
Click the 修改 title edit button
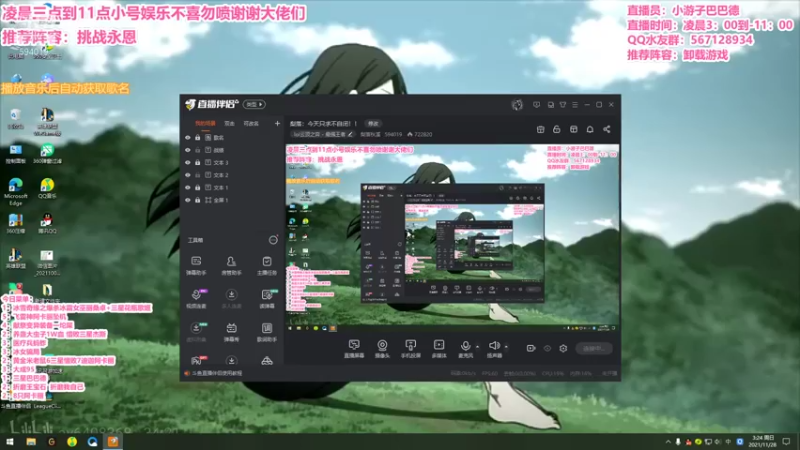(373, 123)
